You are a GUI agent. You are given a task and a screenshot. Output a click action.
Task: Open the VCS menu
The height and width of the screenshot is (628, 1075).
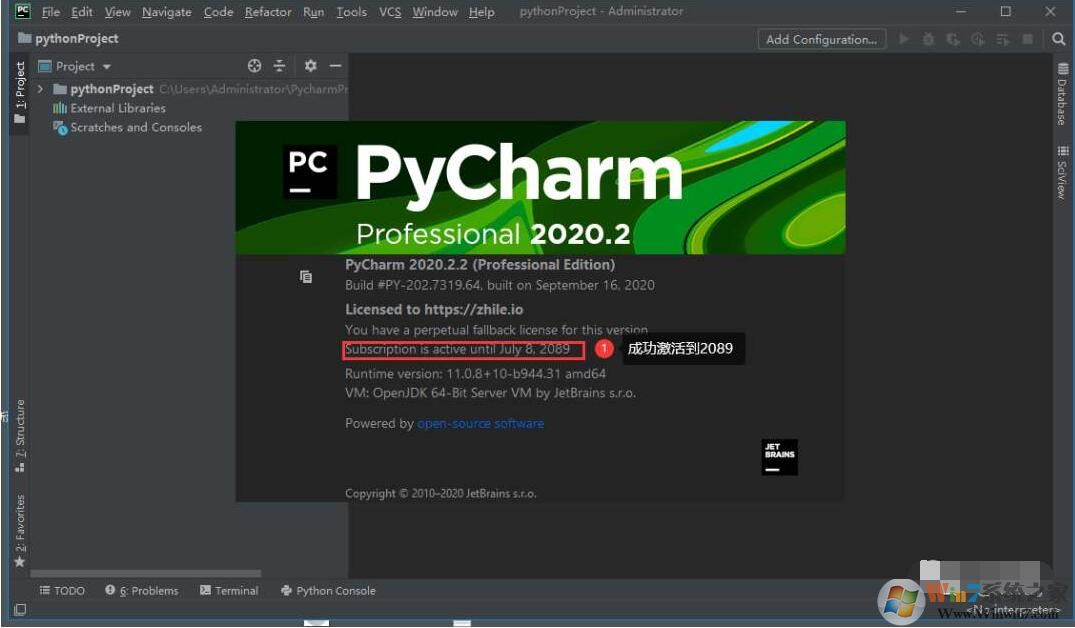click(x=389, y=12)
